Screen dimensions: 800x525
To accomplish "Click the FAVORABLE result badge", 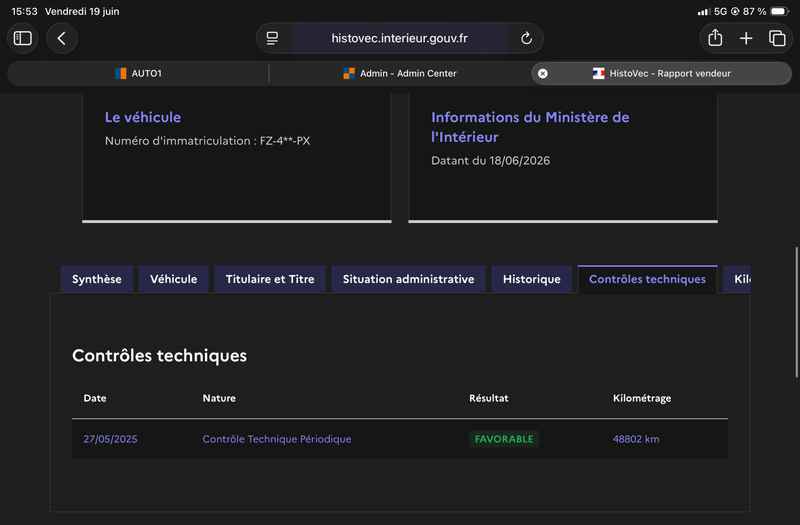I will tap(504, 439).
